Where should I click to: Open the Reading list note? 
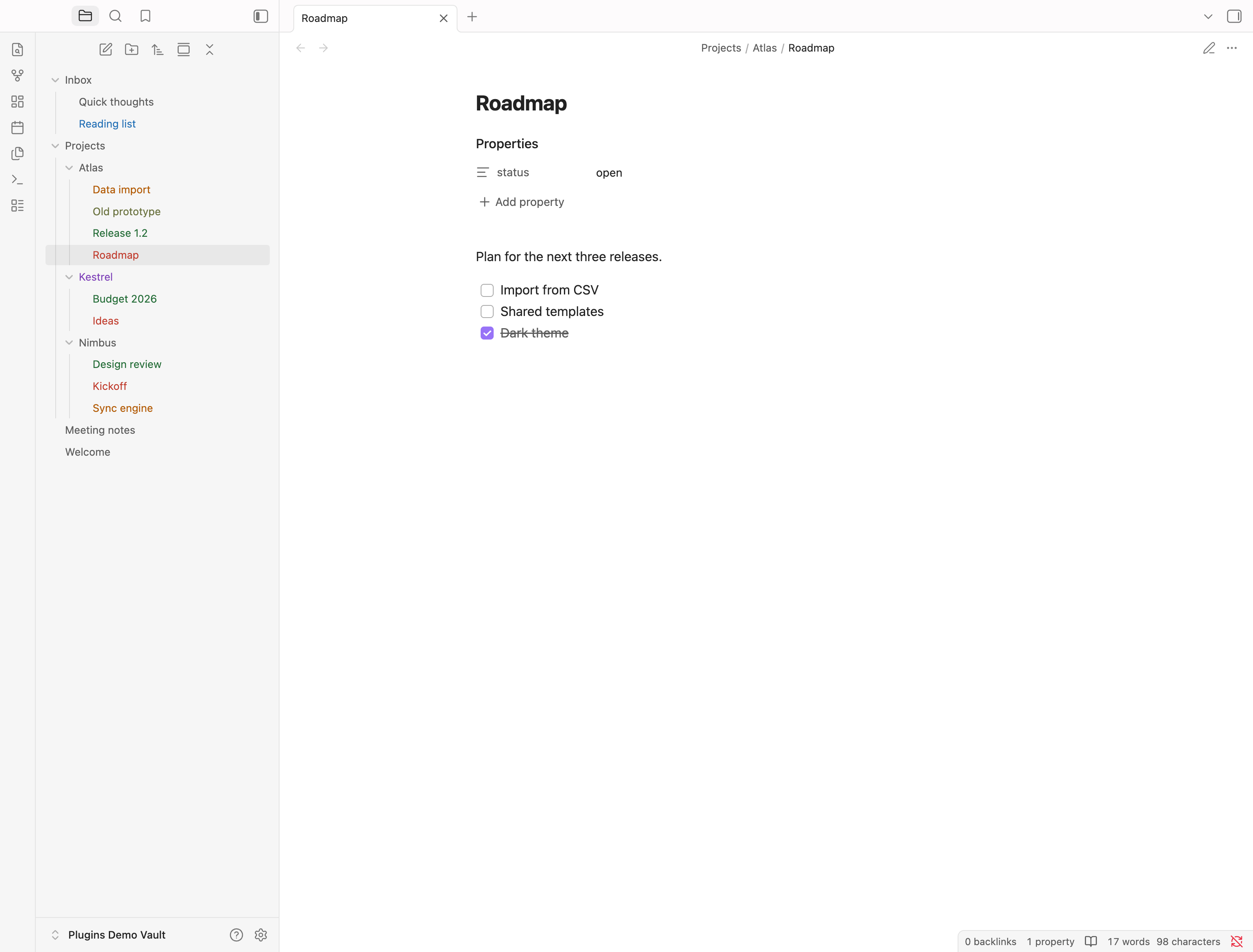[107, 124]
